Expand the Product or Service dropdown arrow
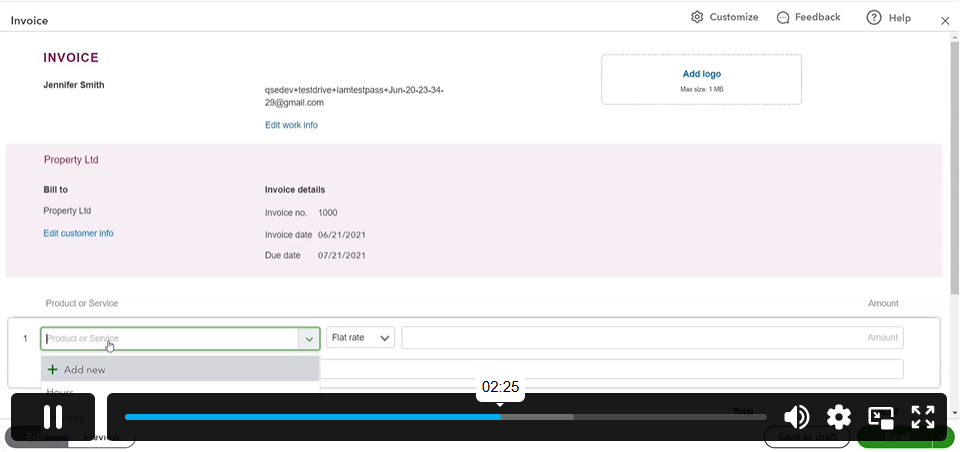The image size is (960, 452). tap(309, 339)
